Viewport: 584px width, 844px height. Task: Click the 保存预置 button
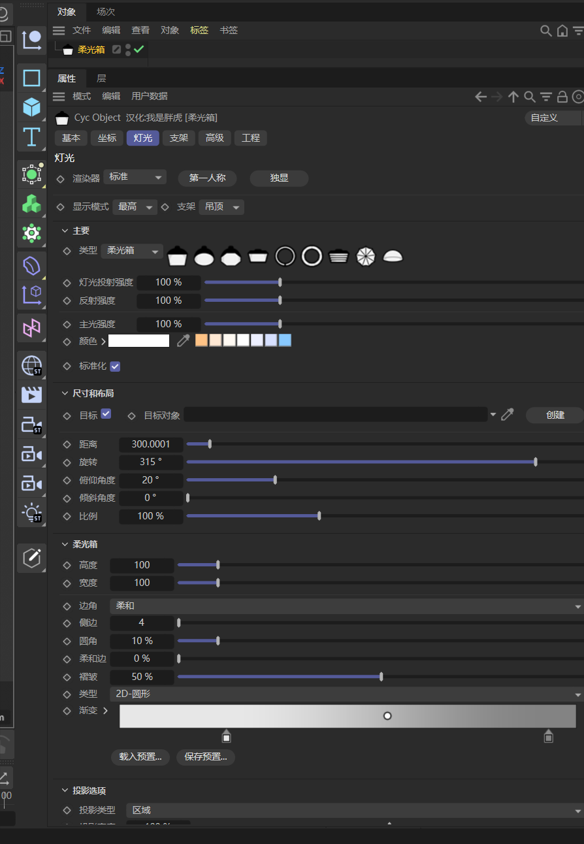206,757
